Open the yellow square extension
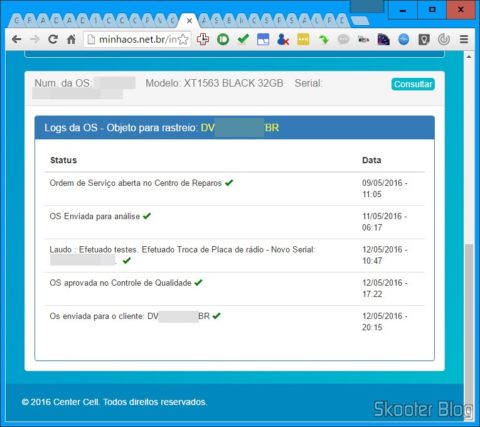480x427 pixels. click(x=303, y=39)
